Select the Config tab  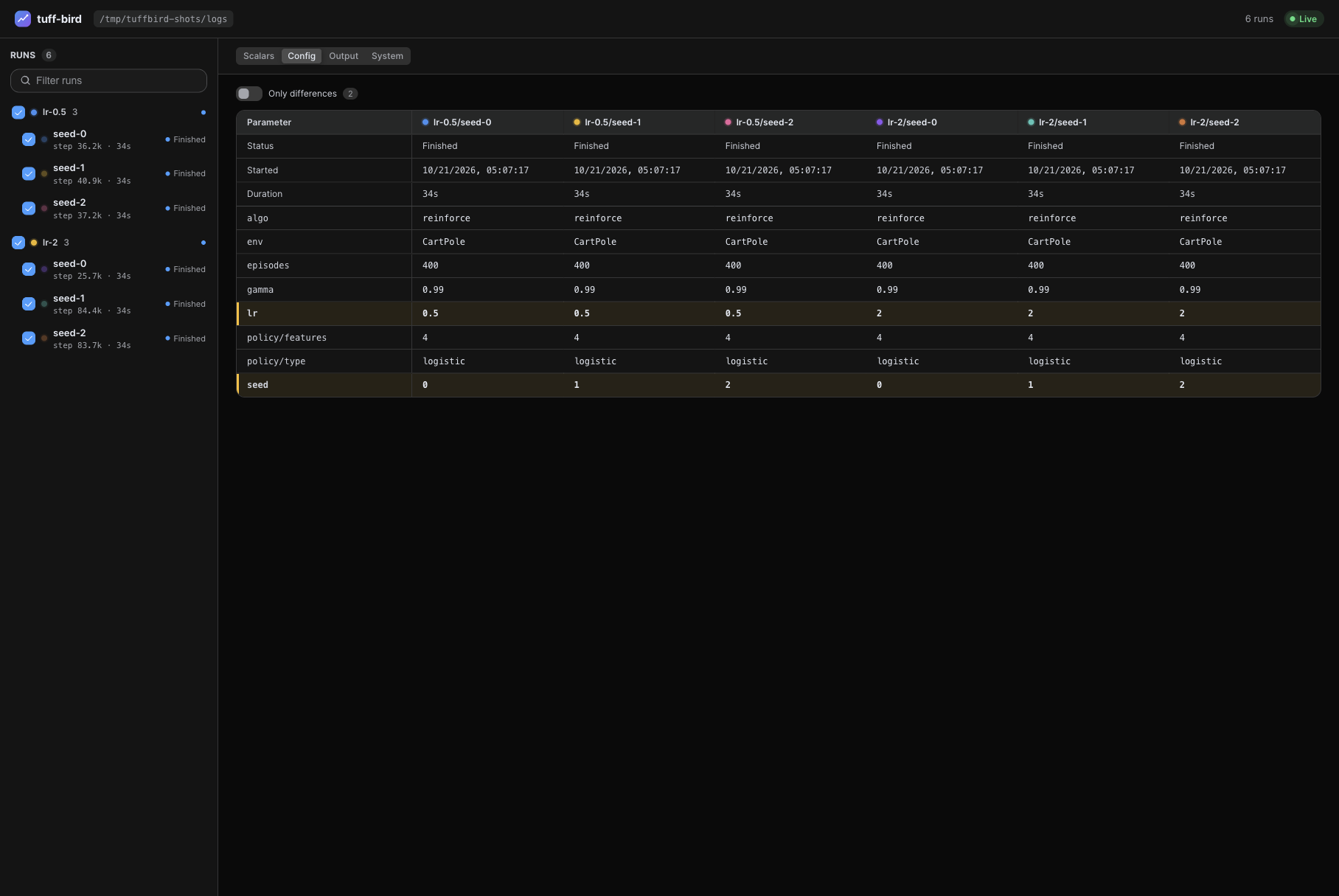[302, 56]
